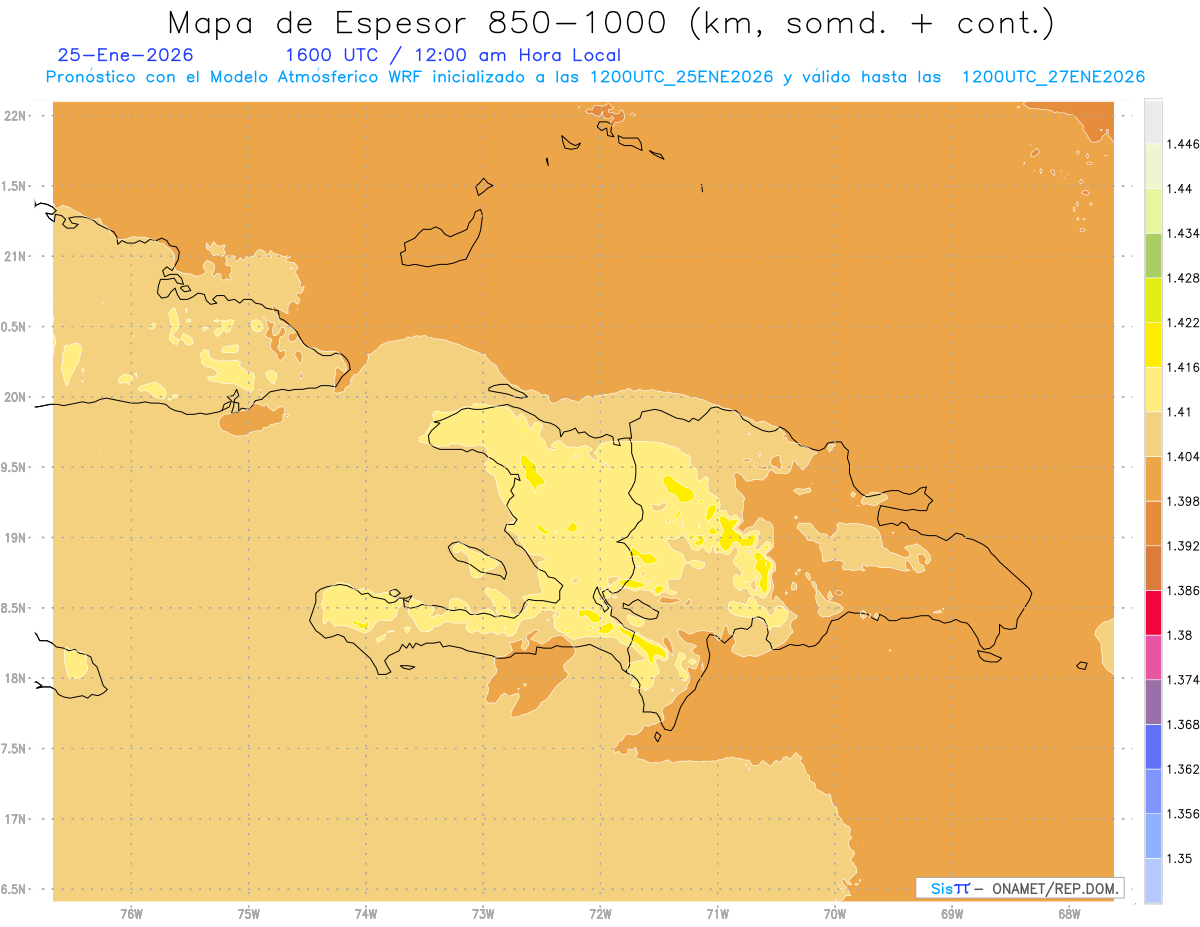1200x927 pixels.
Task: Click the 72W longitude label
Action: (600, 914)
